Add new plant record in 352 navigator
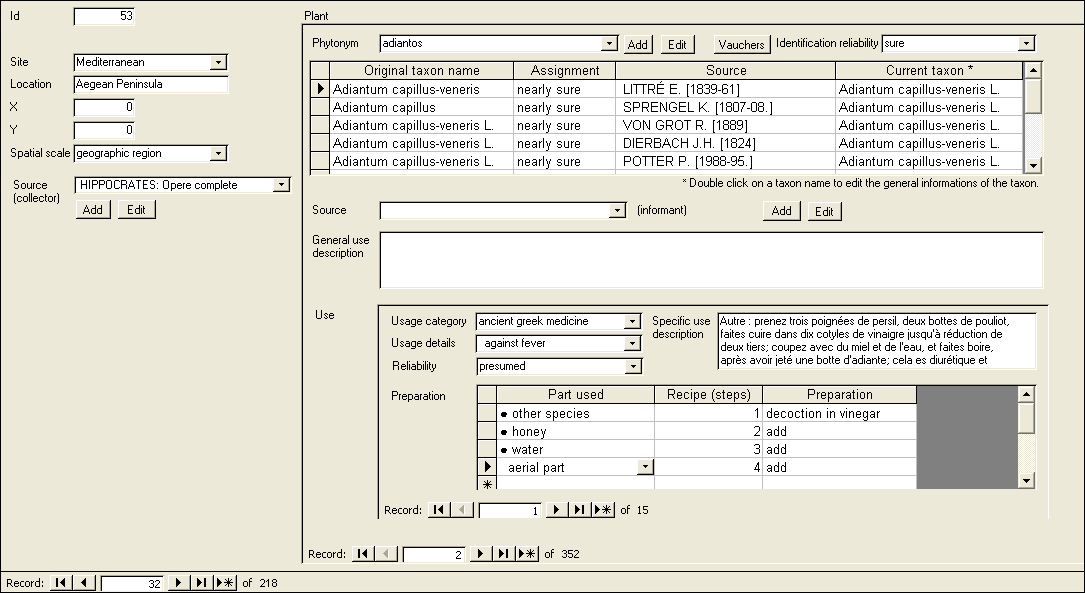1085x593 pixels. coord(527,554)
